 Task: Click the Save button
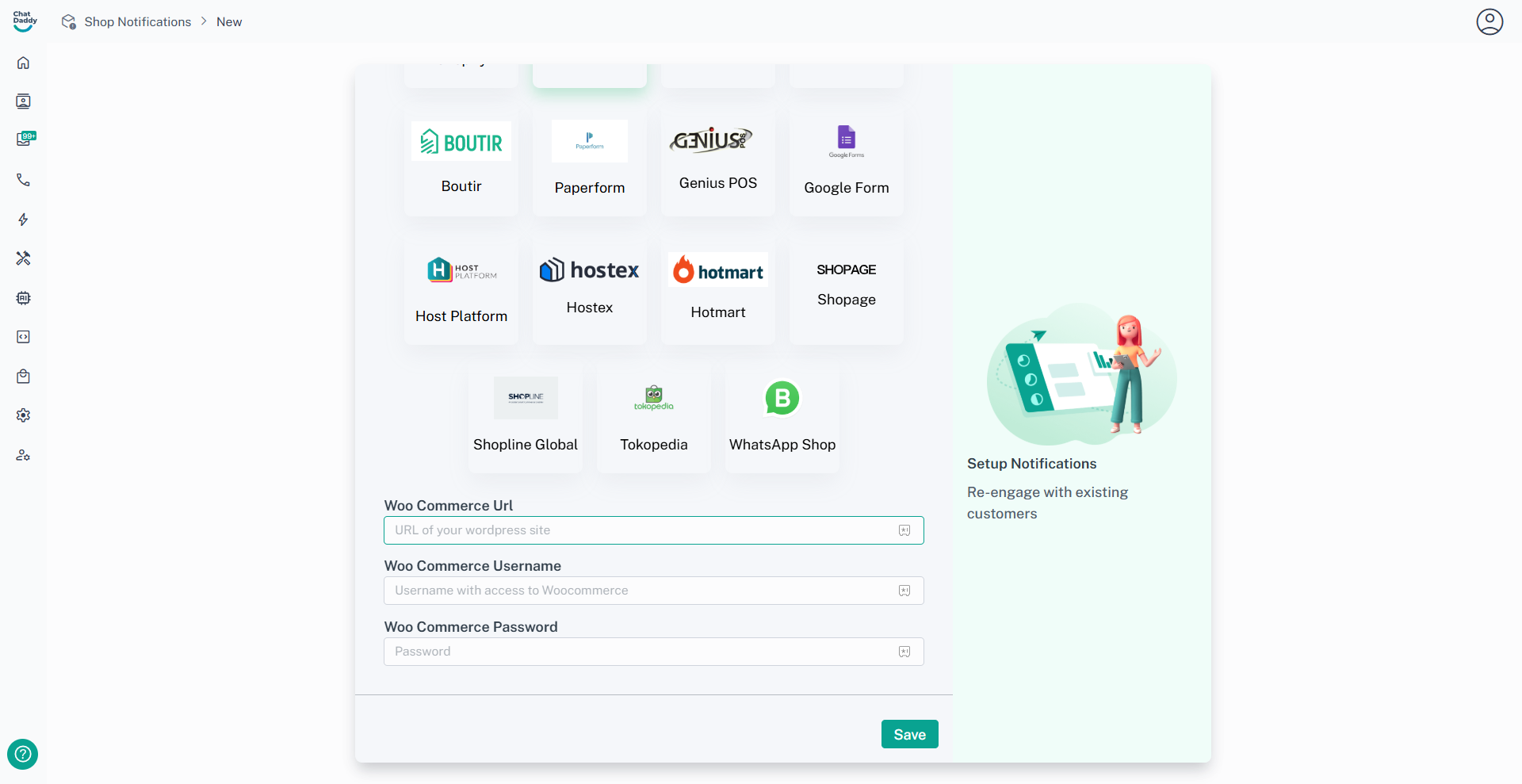[909, 734]
